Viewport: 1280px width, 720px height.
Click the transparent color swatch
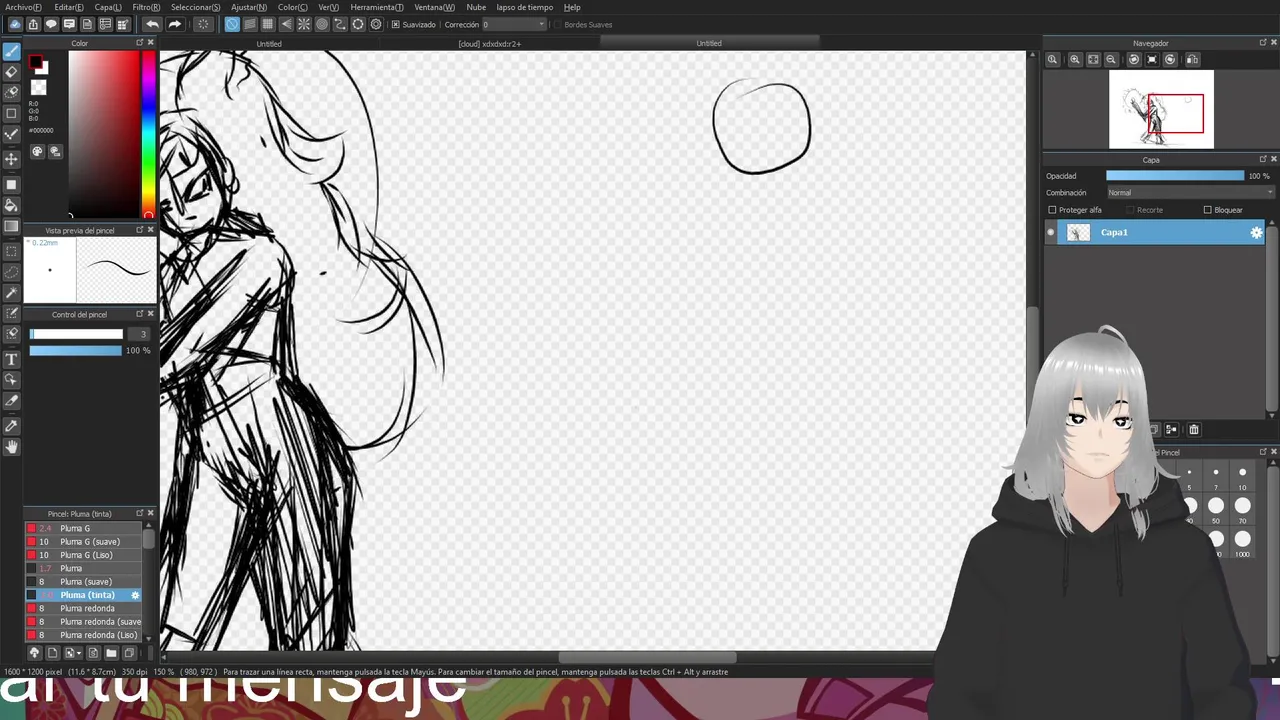(x=38, y=88)
